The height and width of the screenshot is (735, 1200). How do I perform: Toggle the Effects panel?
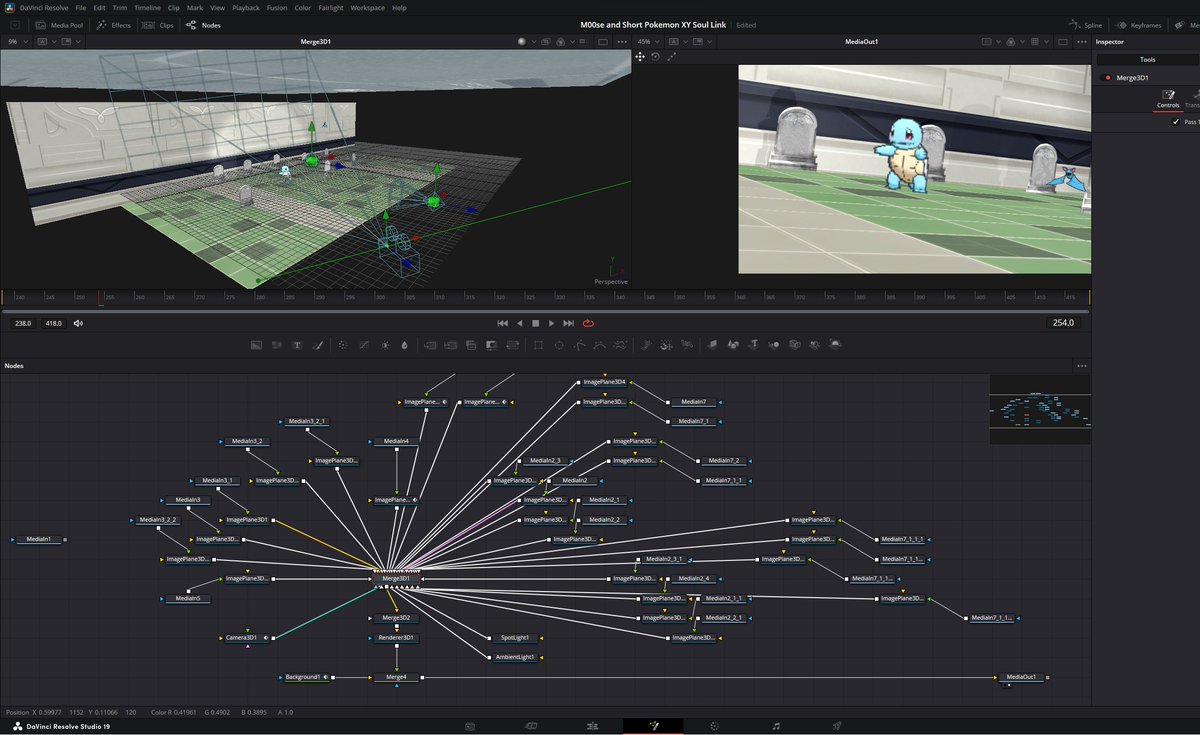(115, 24)
